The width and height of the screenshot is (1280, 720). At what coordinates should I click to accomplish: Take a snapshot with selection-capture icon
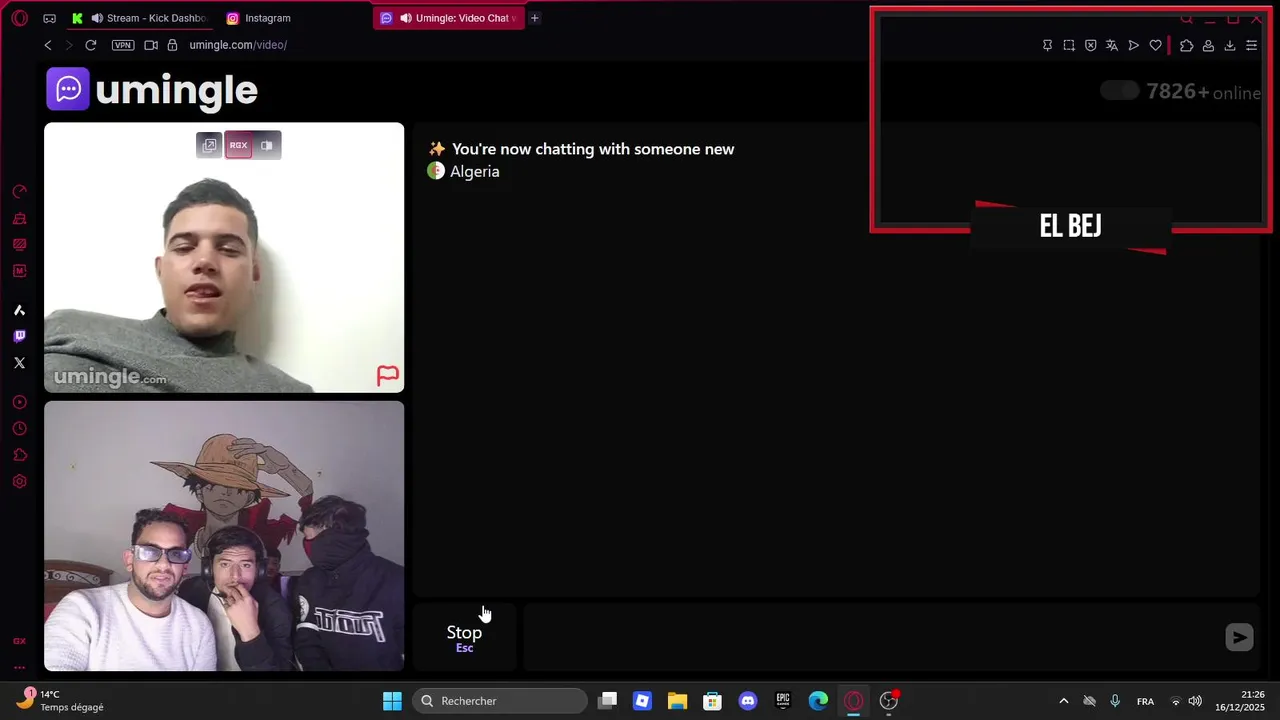point(1069,45)
